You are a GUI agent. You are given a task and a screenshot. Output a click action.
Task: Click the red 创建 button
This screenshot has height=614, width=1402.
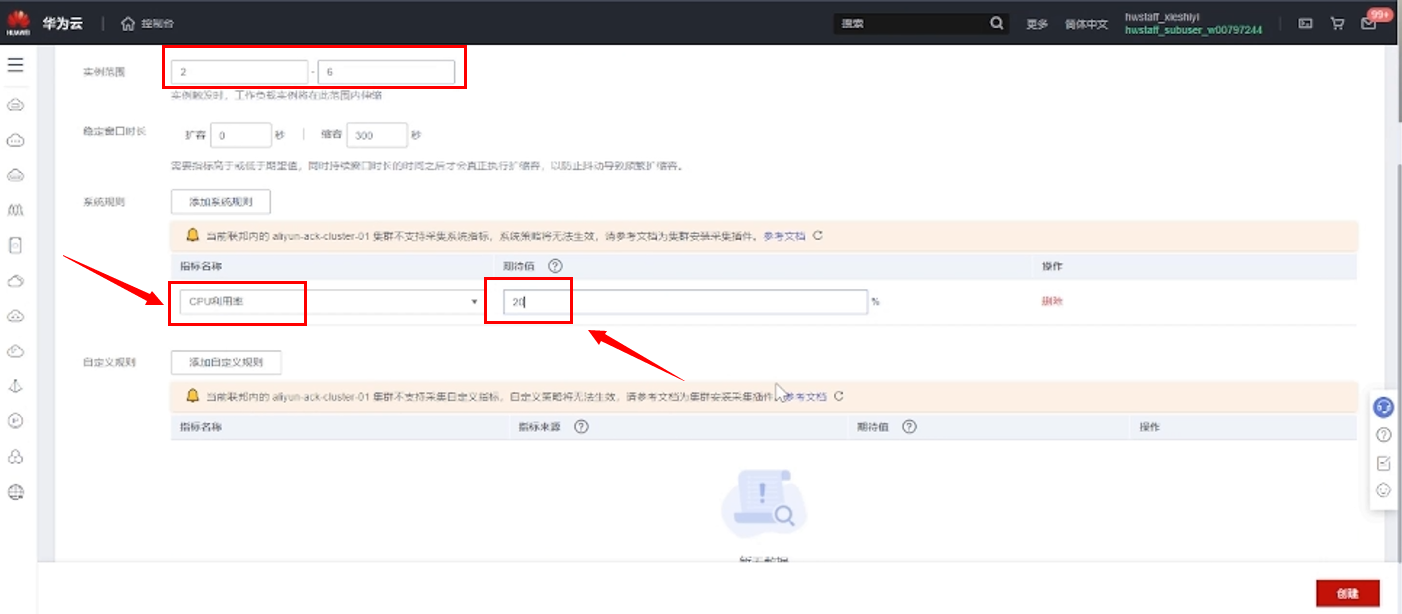point(1347,592)
